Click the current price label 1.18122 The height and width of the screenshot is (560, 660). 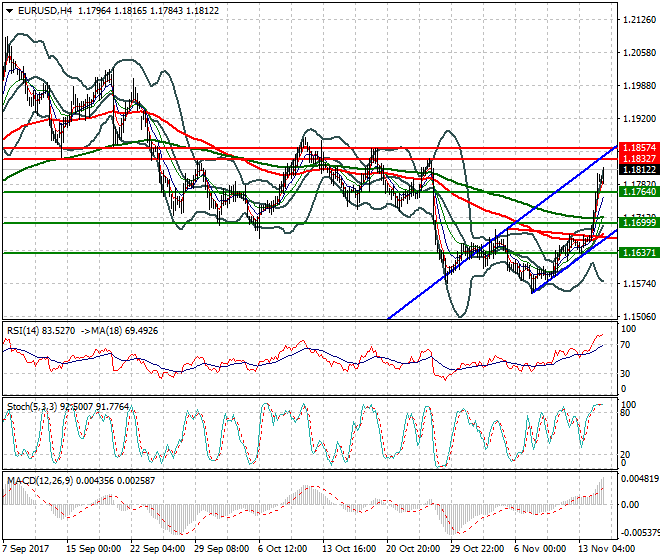click(x=639, y=170)
